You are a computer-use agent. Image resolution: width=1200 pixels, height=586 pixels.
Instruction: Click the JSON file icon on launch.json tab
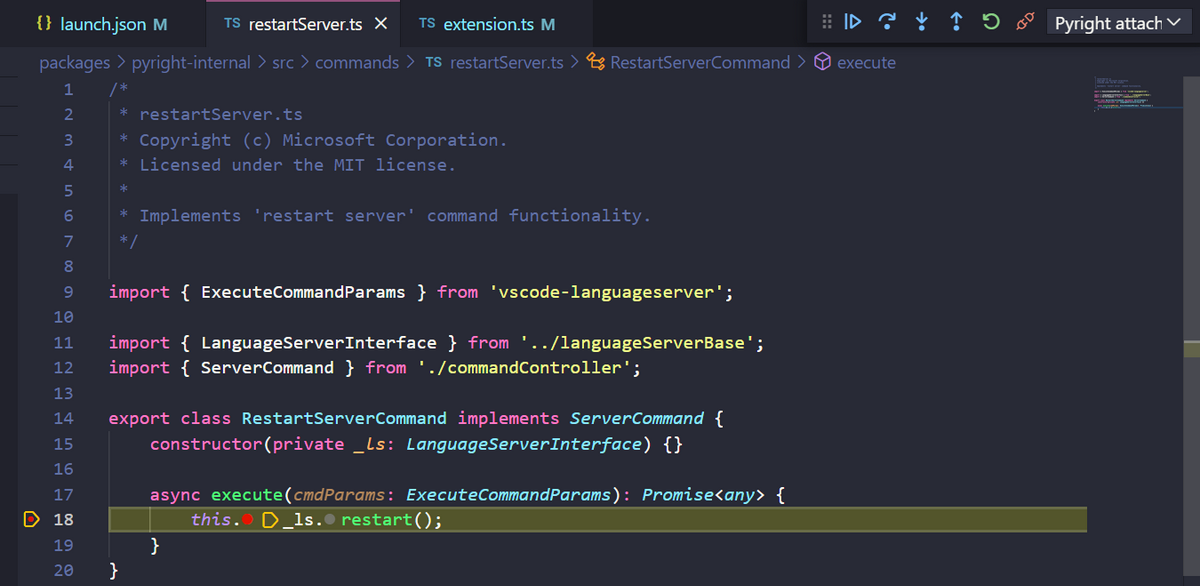[43, 23]
